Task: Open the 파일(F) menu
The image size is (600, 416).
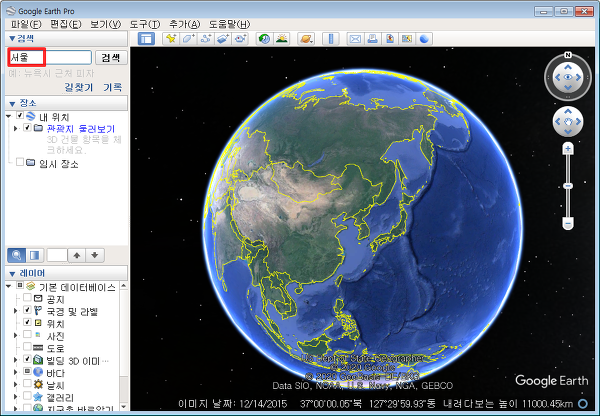Action: [26, 24]
